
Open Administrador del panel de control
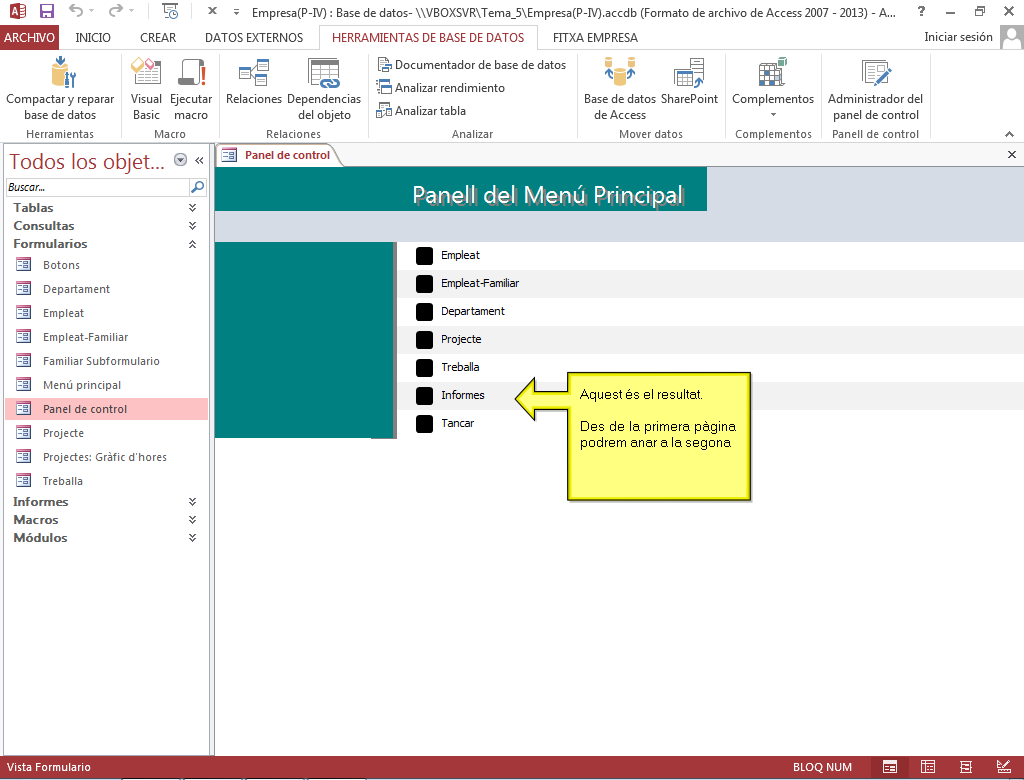pos(875,89)
